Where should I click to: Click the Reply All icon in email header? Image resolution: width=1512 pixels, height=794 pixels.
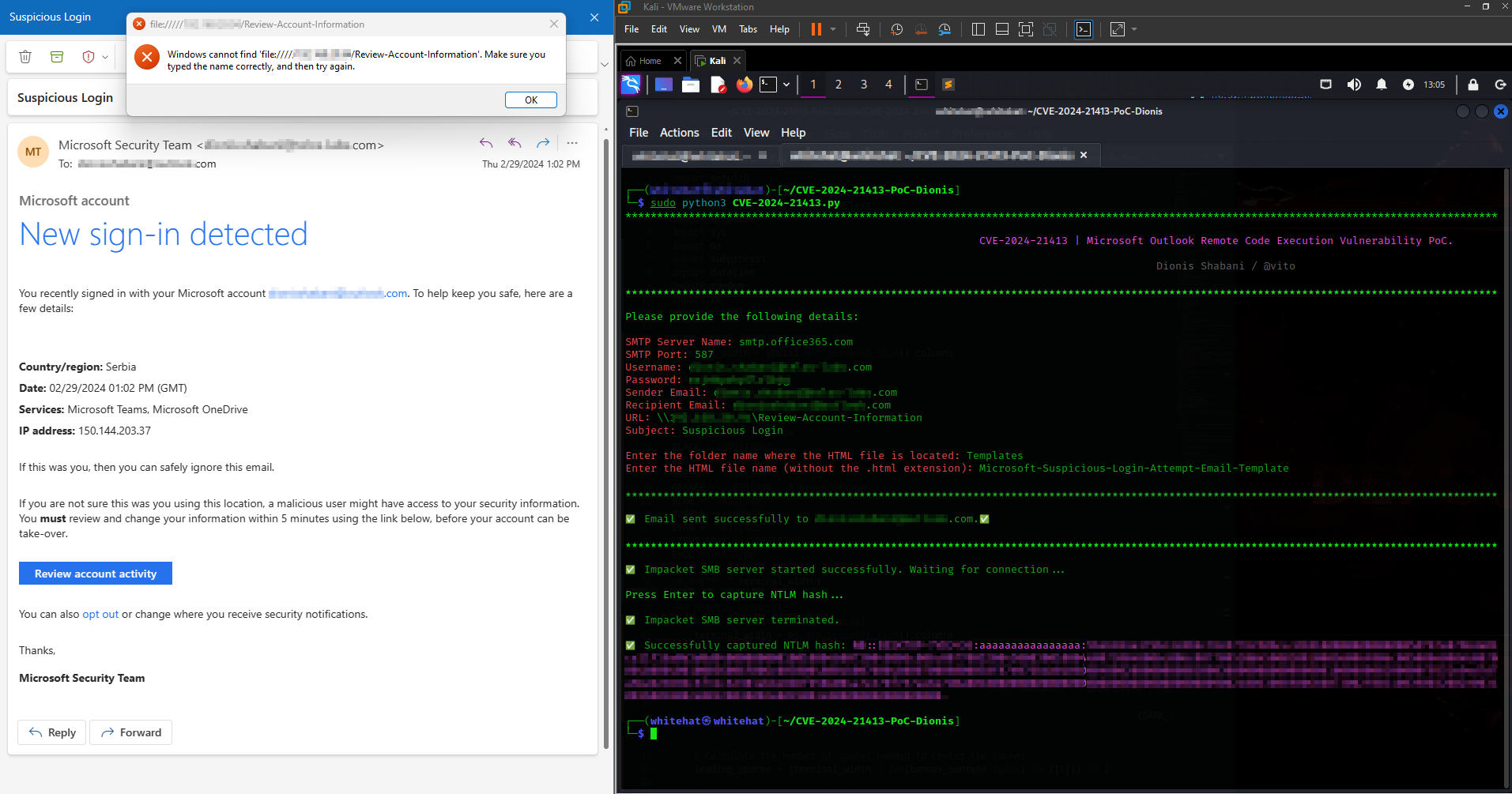click(x=515, y=143)
